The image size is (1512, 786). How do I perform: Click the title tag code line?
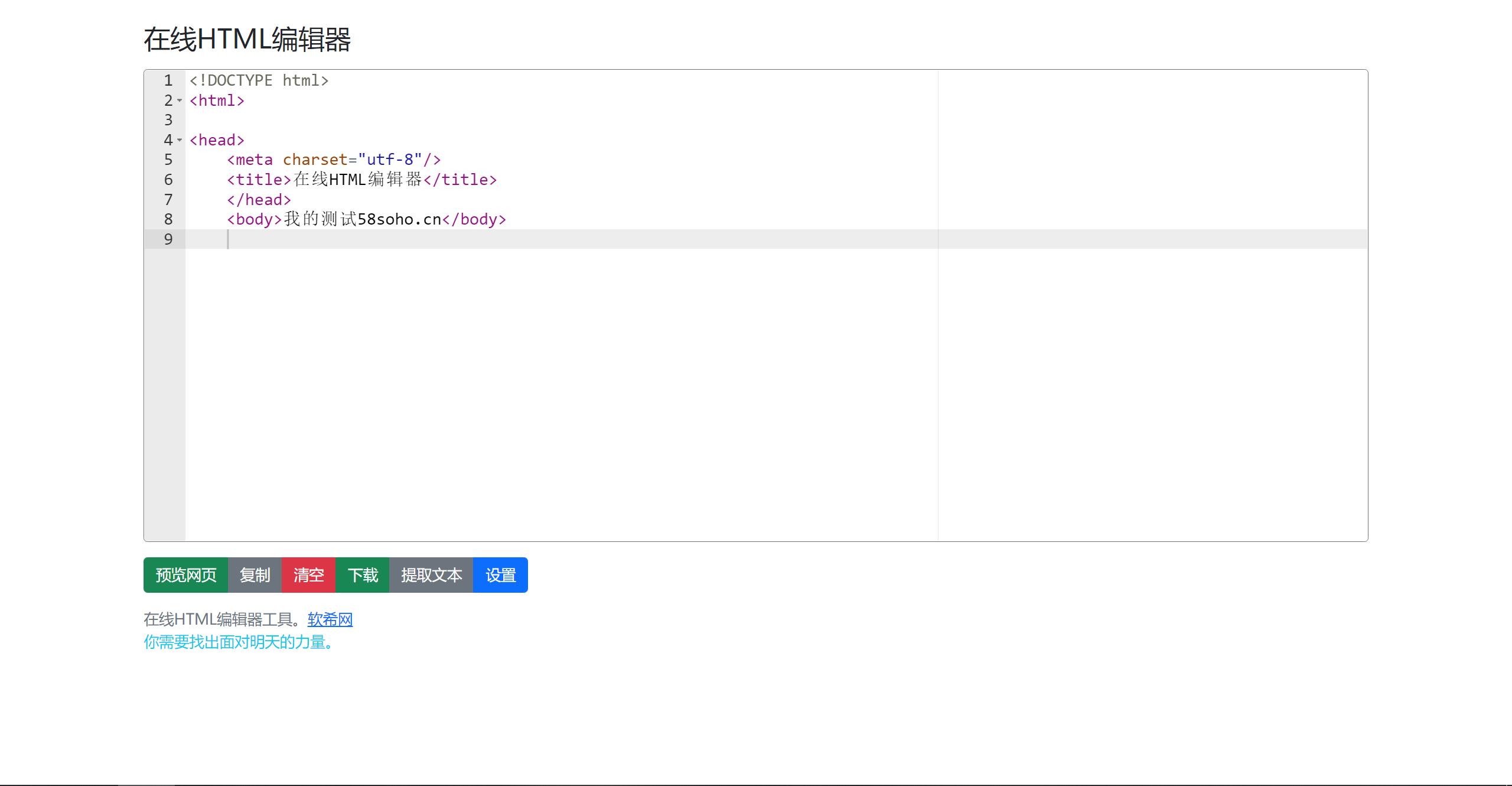(x=361, y=180)
